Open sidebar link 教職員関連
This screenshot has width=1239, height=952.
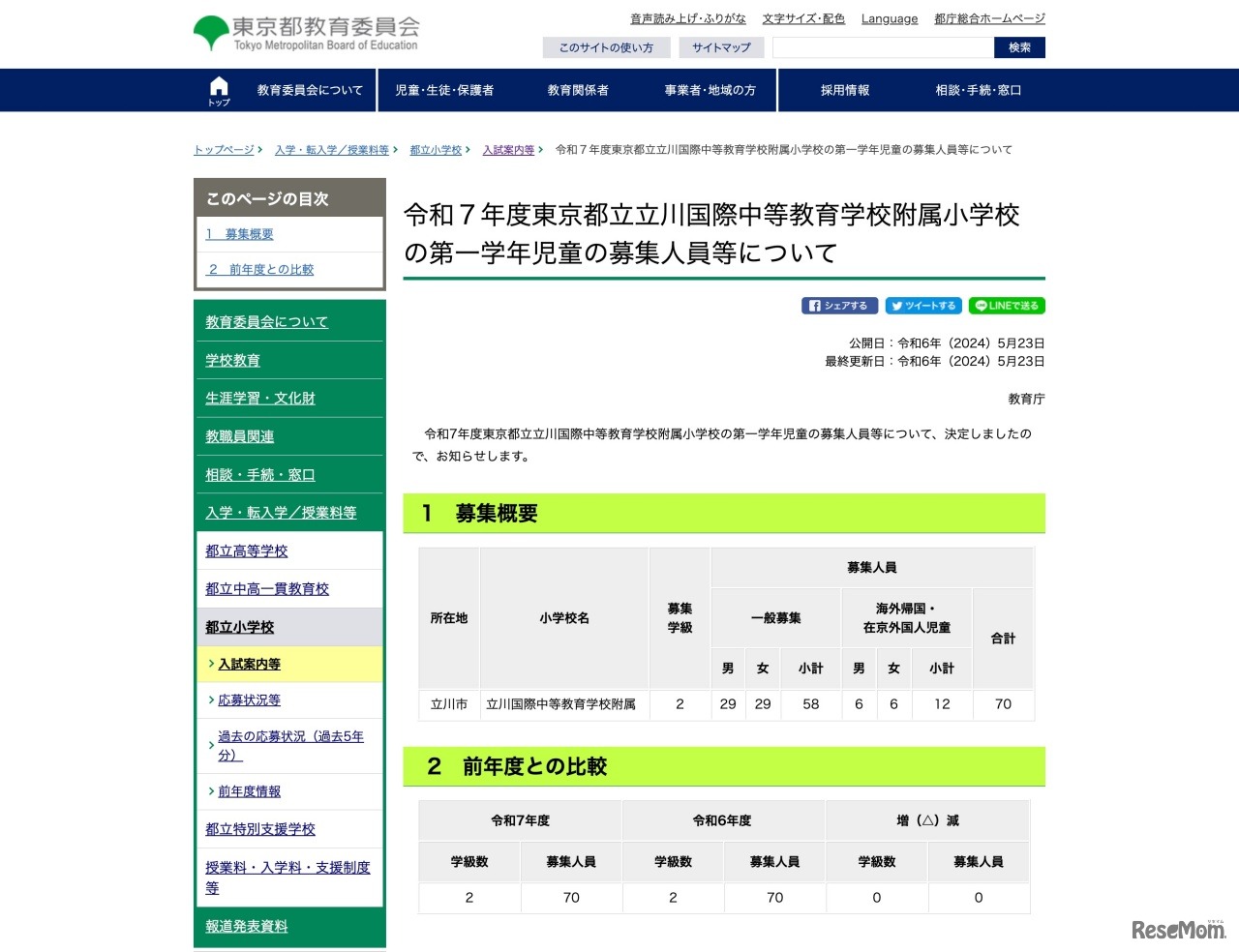pyautogui.click(x=239, y=436)
